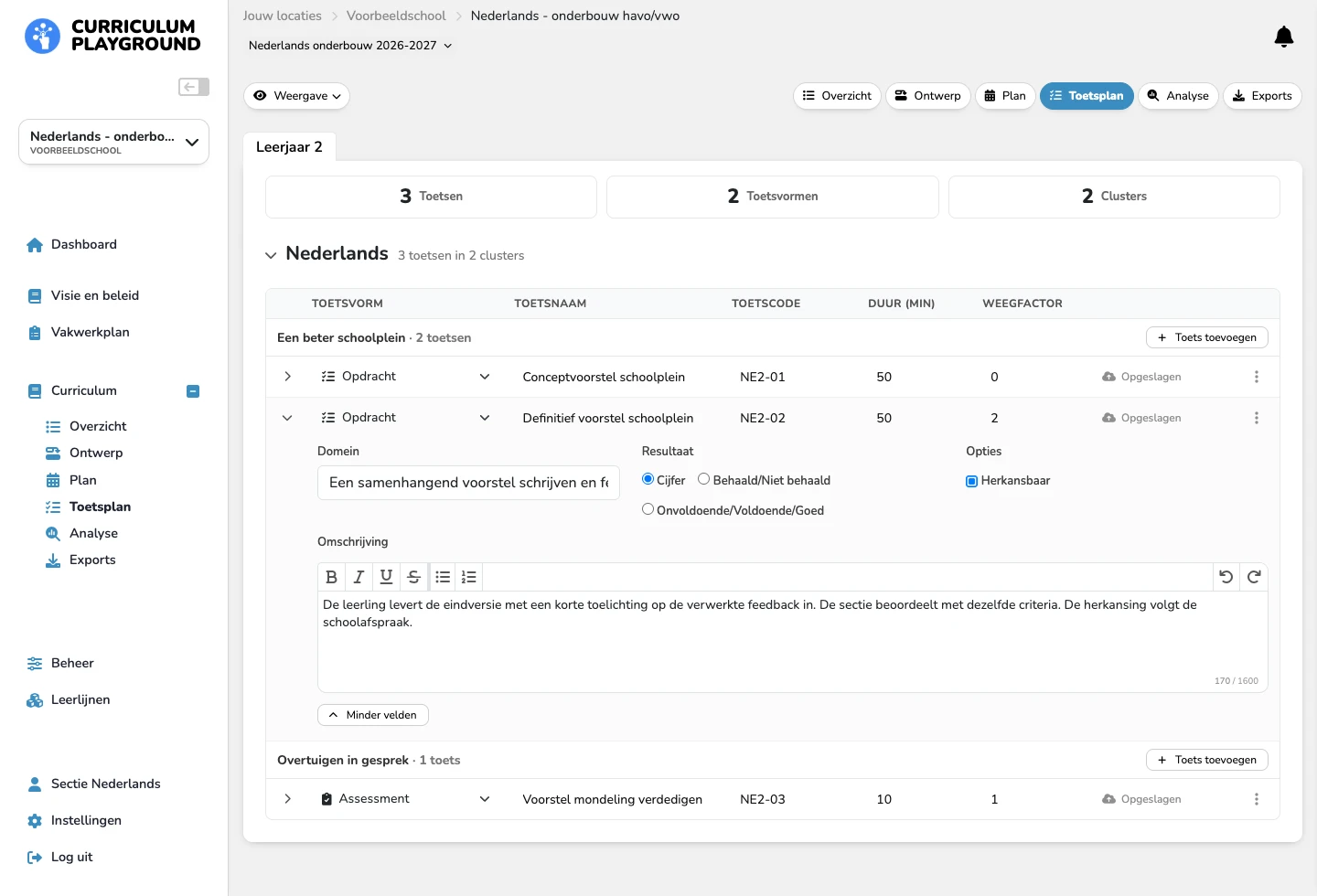This screenshot has height=896, width=1317.
Task: Expand the Conceptvoorstel schoolplein row
Action: click(287, 377)
